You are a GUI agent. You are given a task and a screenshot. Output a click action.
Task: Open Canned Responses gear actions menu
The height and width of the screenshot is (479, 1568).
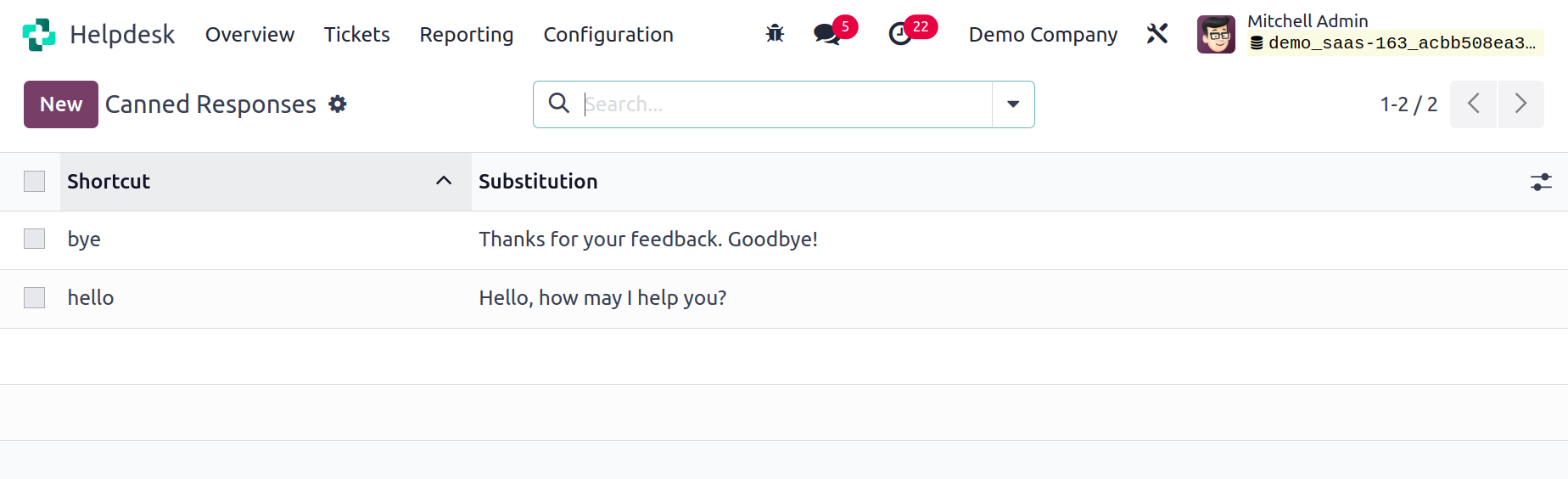click(338, 104)
